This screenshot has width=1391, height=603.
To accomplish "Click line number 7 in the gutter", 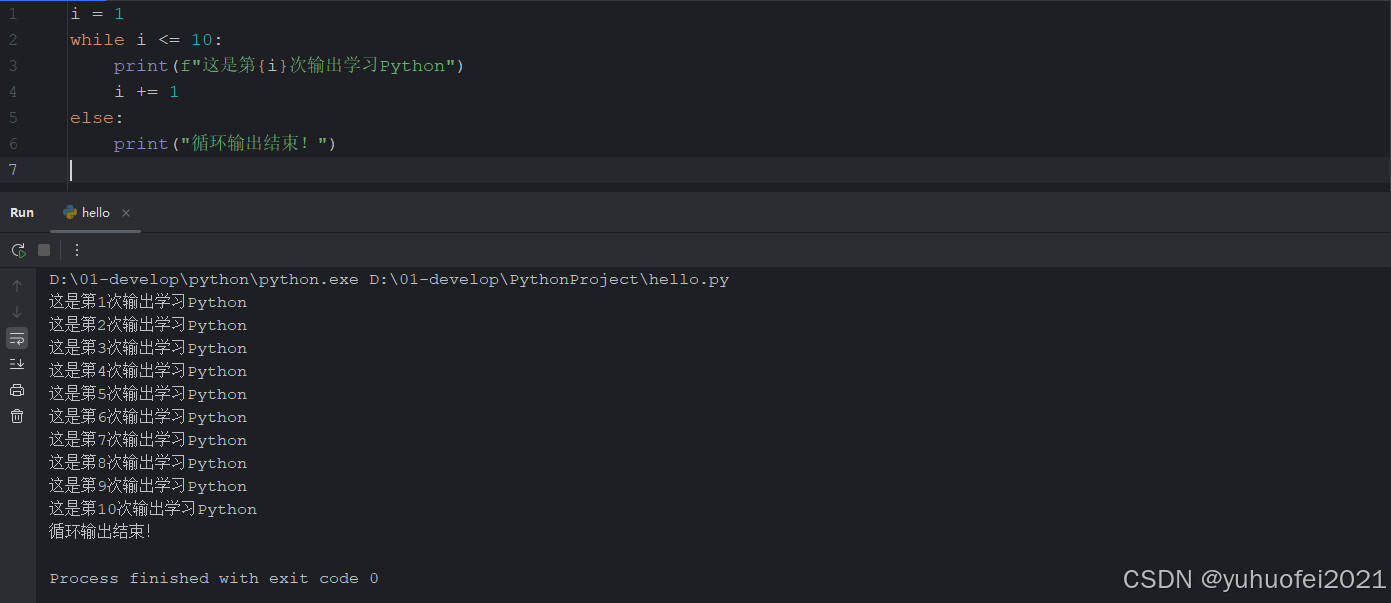I will tap(13, 170).
